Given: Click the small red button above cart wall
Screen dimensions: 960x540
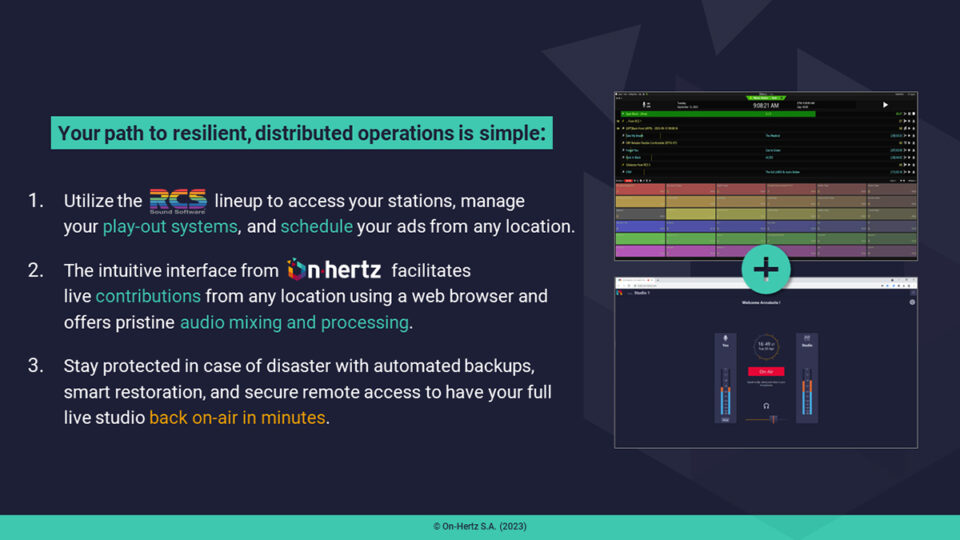Looking at the screenshot, I should (628, 181).
